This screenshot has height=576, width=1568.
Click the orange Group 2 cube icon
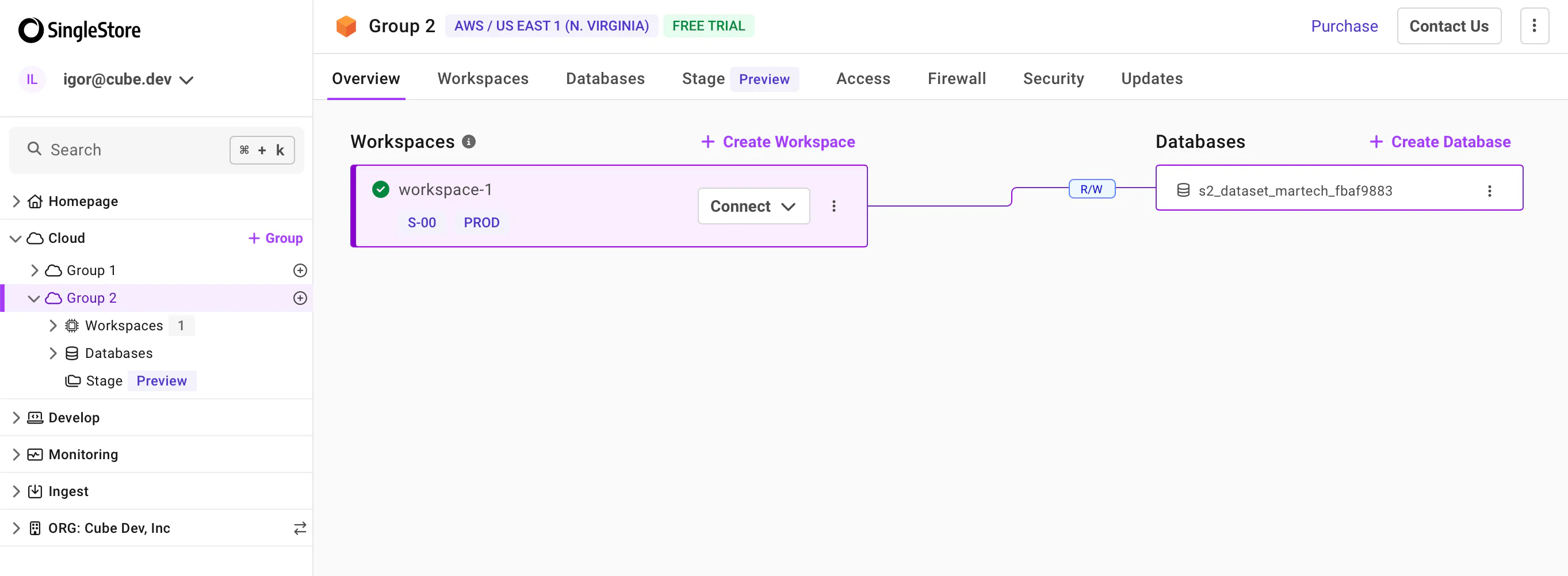346,26
